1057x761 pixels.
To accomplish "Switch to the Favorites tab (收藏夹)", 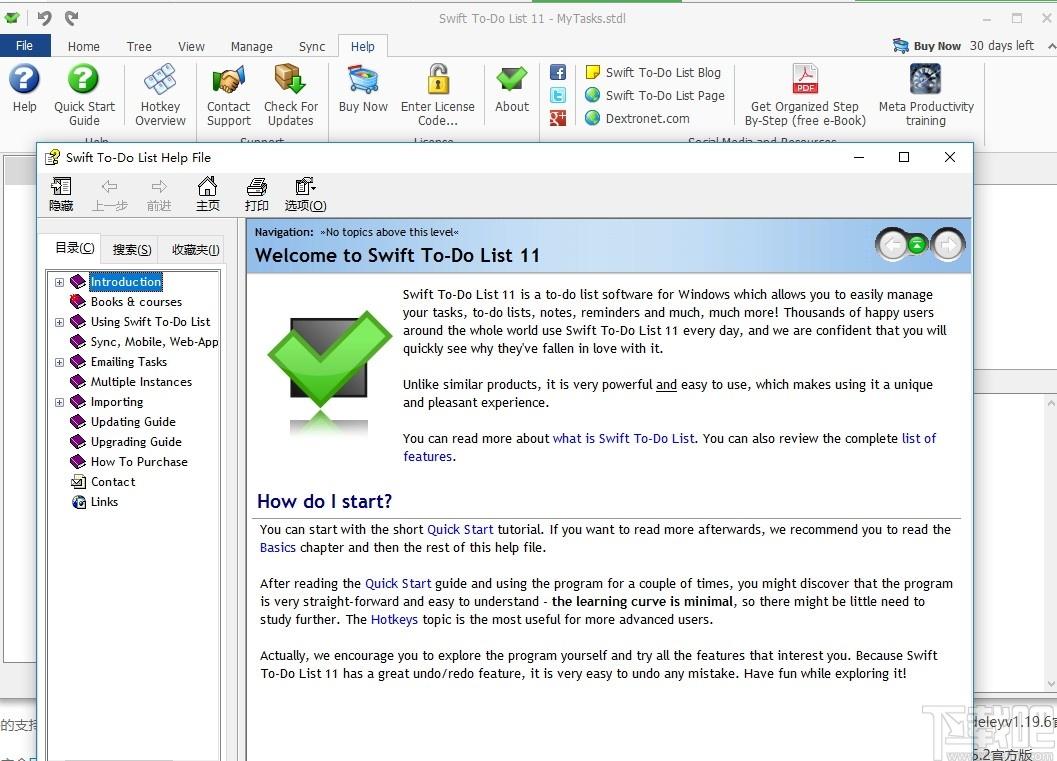I will click(195, 249).
